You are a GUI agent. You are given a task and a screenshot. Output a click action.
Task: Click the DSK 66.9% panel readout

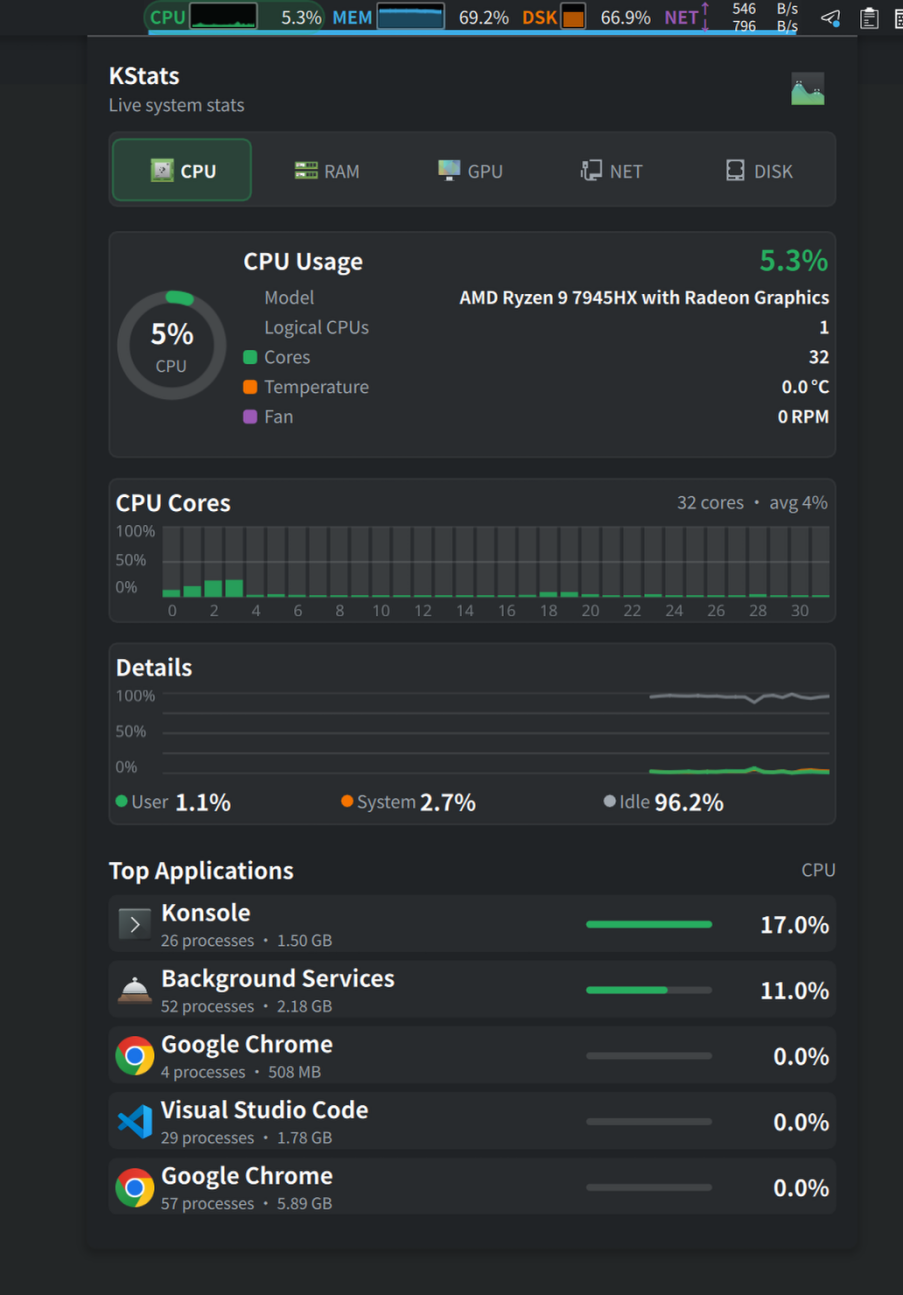pos(626,17)
